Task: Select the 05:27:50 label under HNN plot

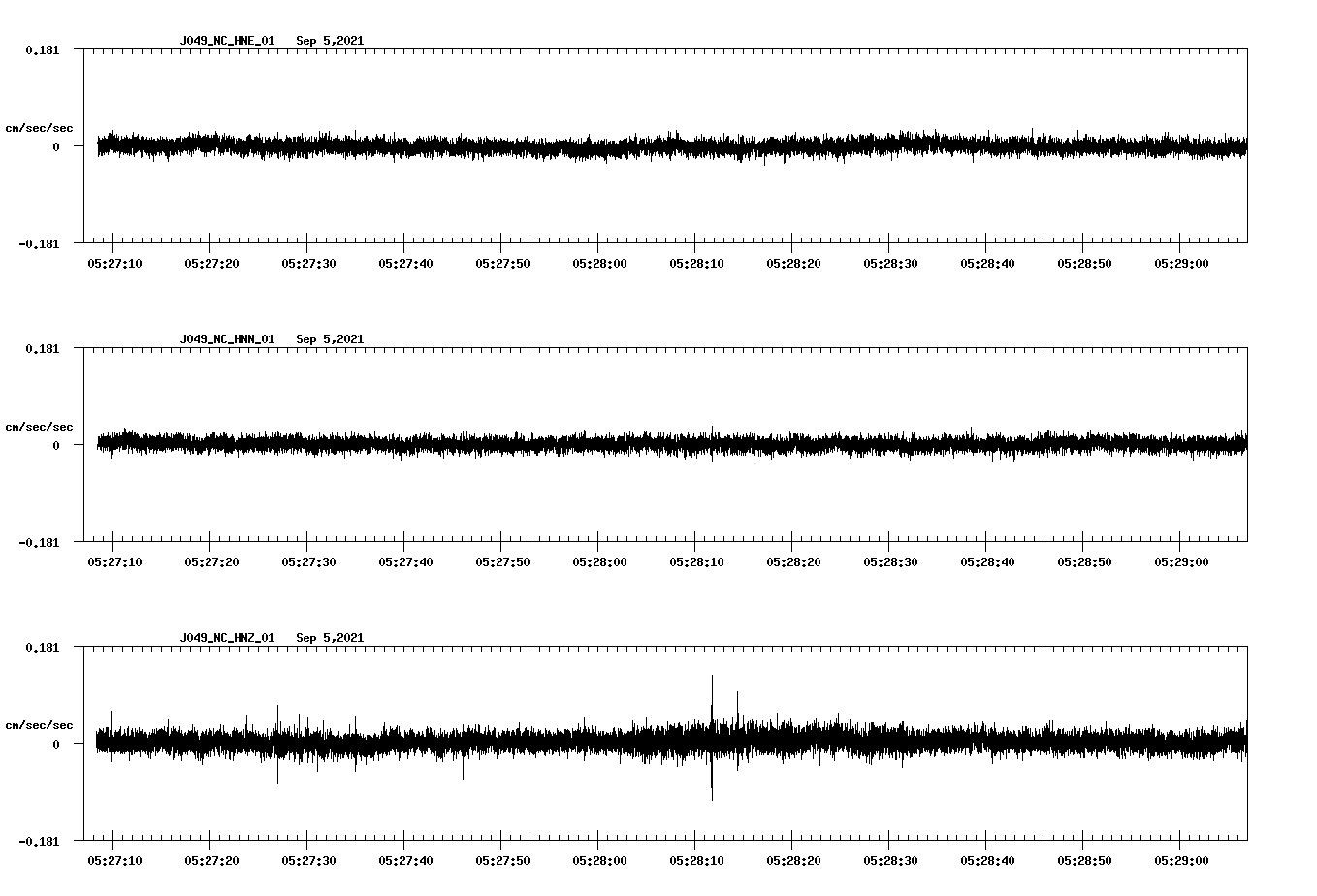Action: click(x=502, y=561)
